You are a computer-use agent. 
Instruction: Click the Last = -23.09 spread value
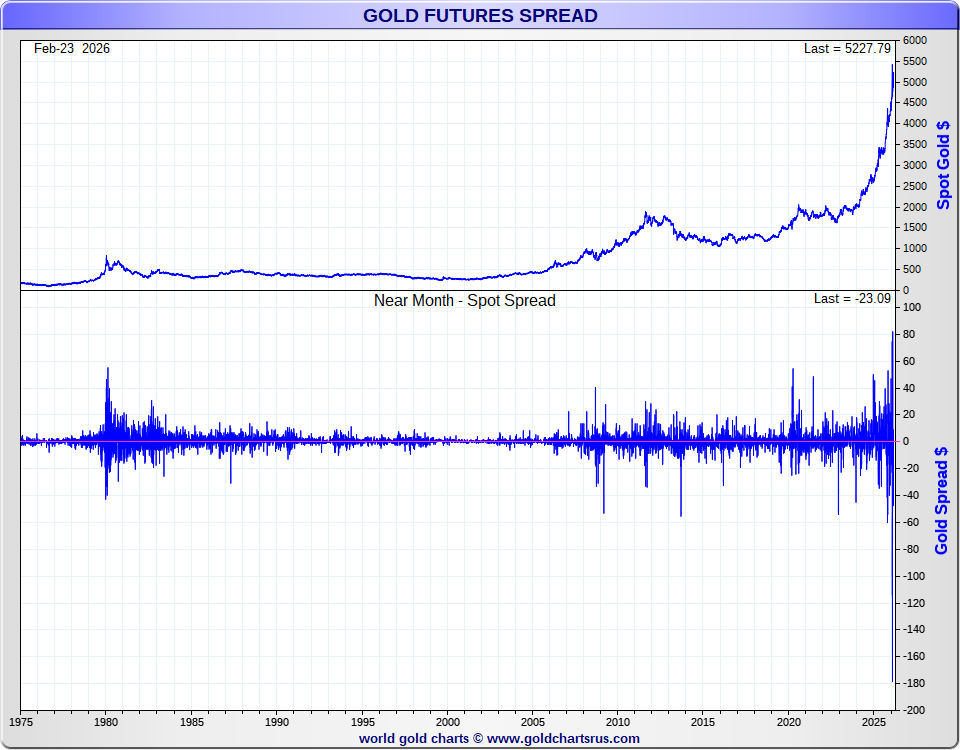click(851, 299)
